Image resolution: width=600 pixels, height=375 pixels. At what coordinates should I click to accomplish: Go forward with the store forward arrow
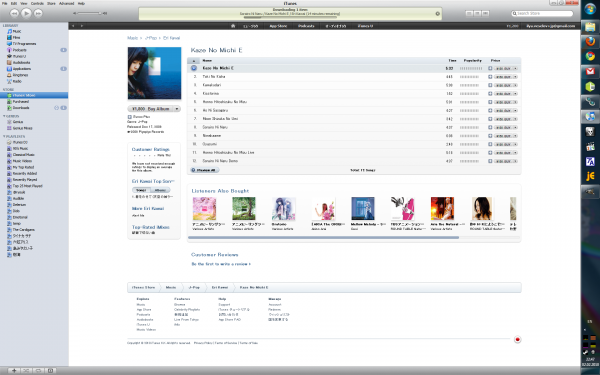(x=82, y=26)
